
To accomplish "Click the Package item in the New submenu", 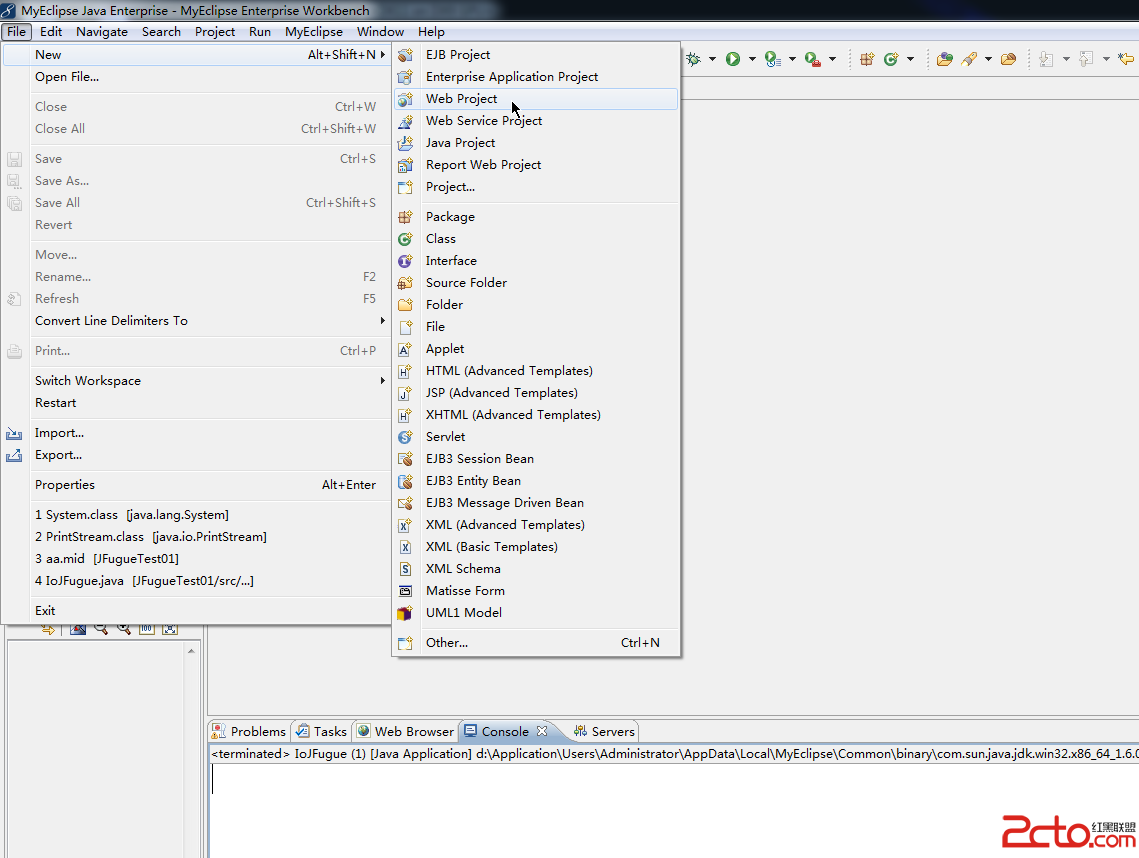I will [x=536, y=216].
